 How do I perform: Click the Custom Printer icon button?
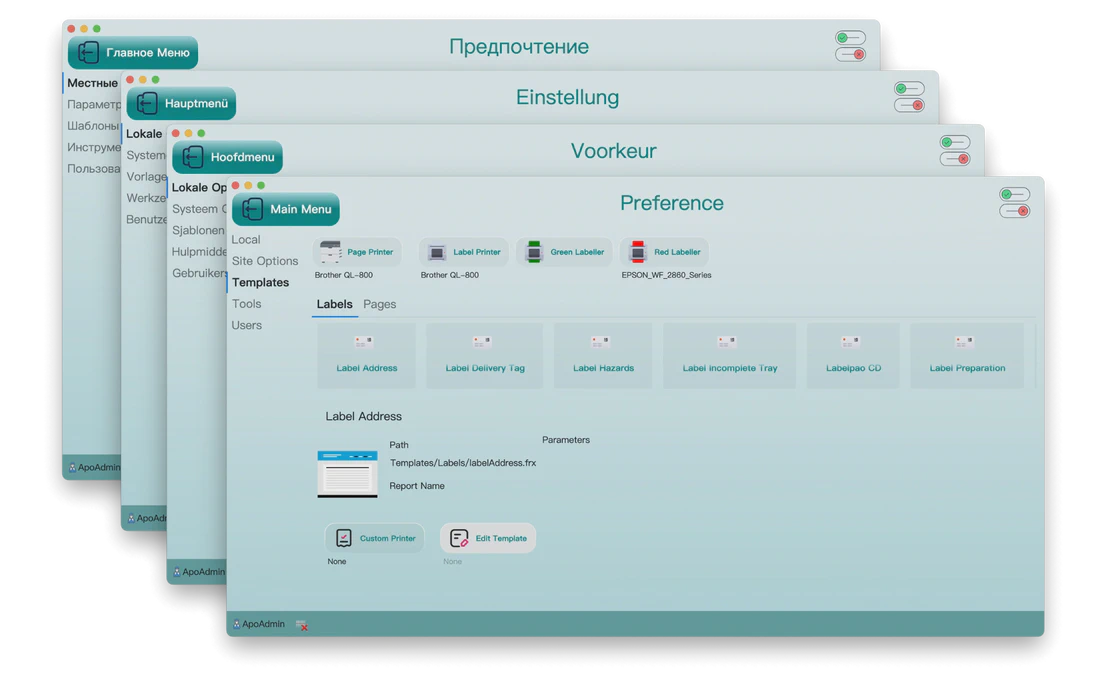tap(344, 538)
